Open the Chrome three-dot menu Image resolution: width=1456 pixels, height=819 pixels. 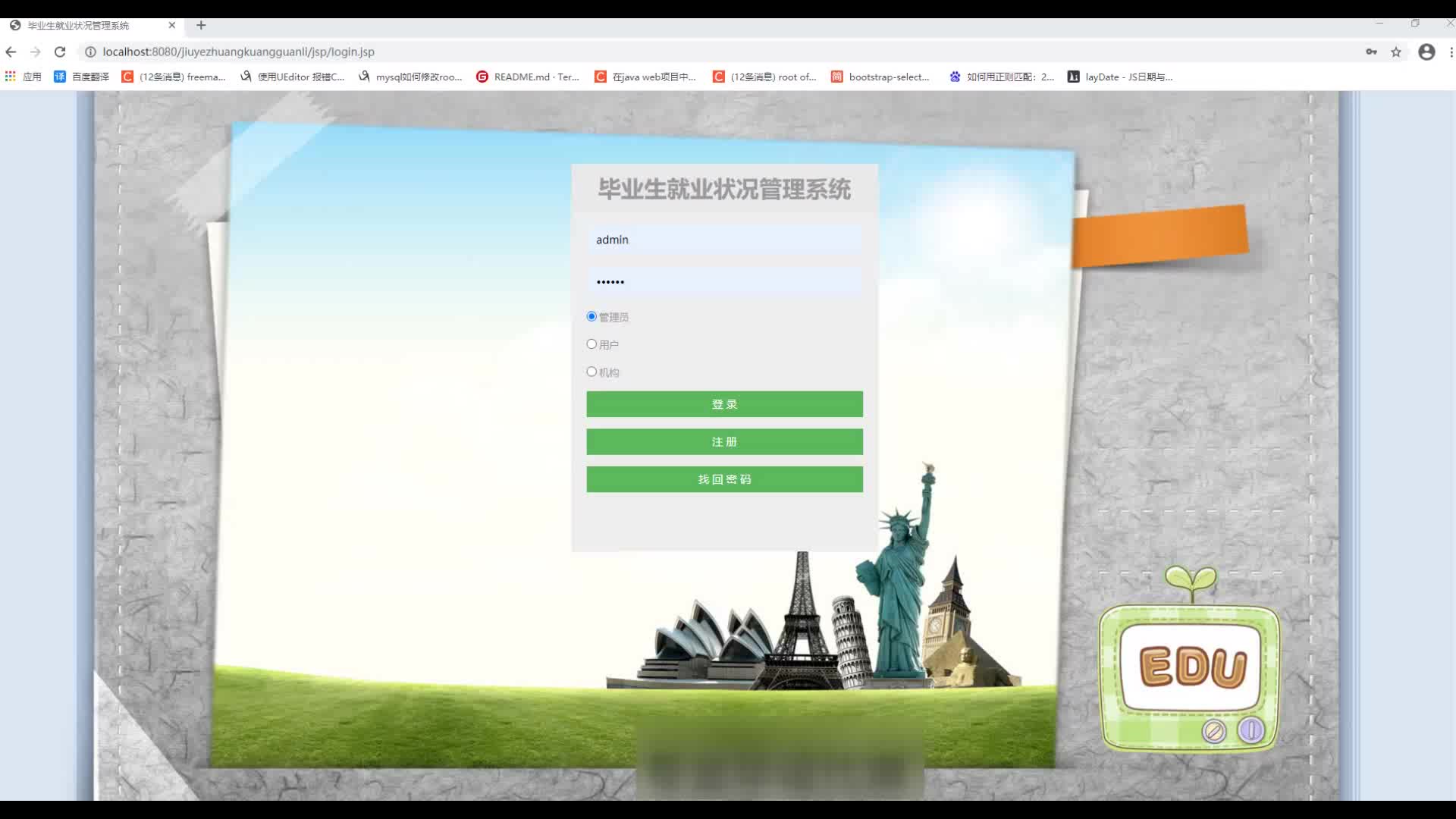[1451, 52]
